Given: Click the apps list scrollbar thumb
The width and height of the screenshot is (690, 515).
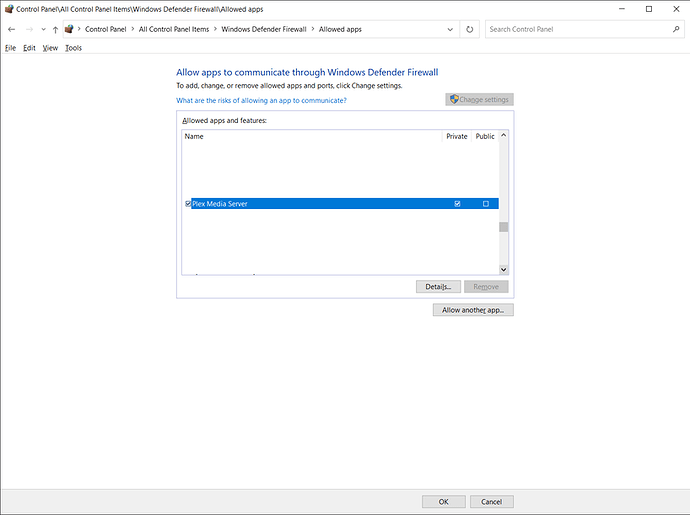Looking at the screenshot, I should [x=503, y=227].
